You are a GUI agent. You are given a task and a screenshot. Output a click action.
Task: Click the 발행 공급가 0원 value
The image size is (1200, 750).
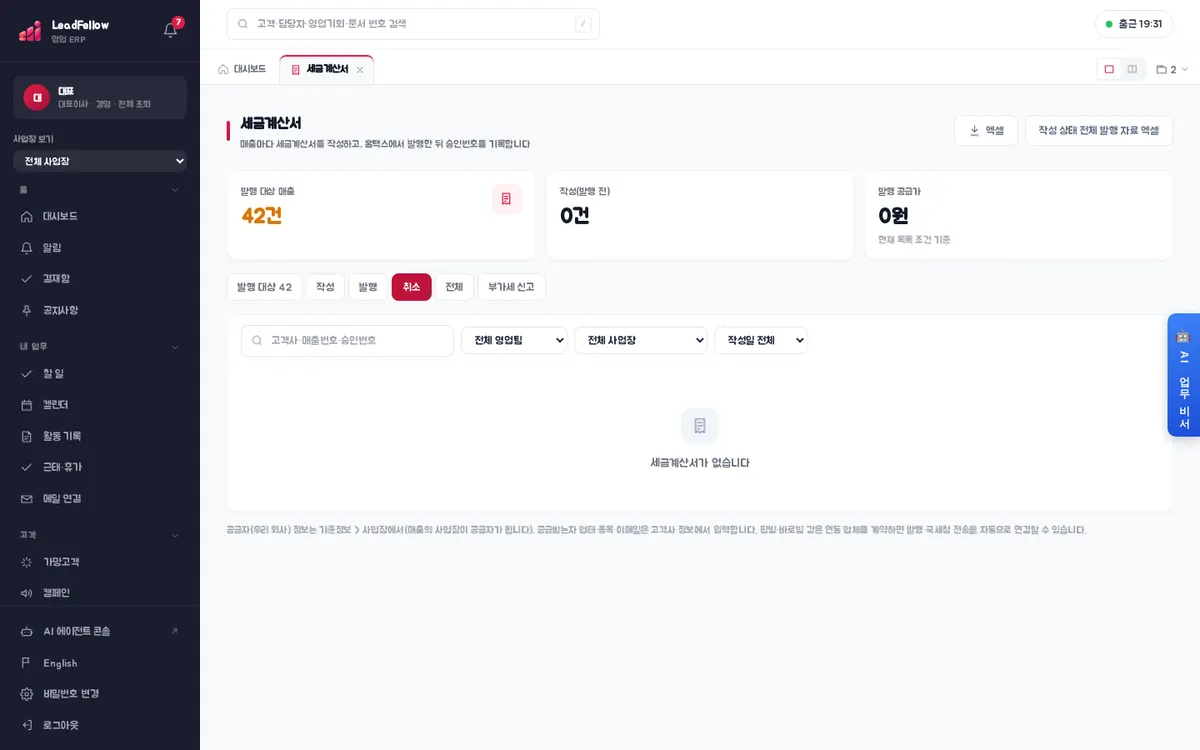(893, 215)
